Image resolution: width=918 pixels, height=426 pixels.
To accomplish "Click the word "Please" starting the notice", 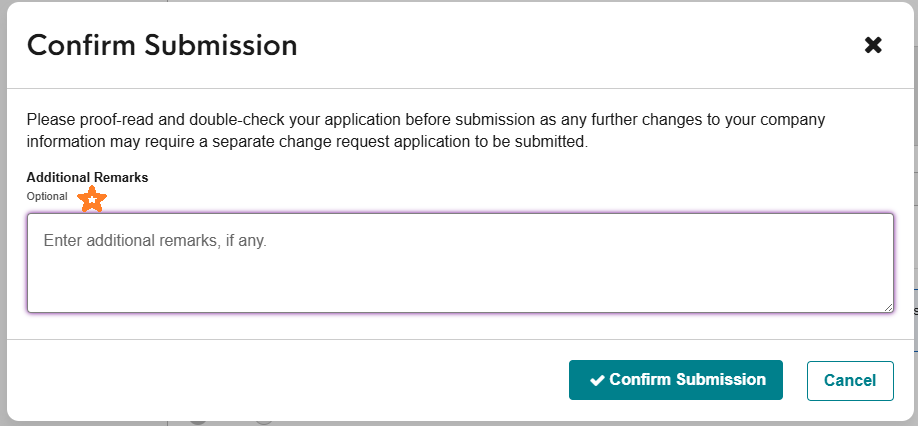I will [48, 119].
